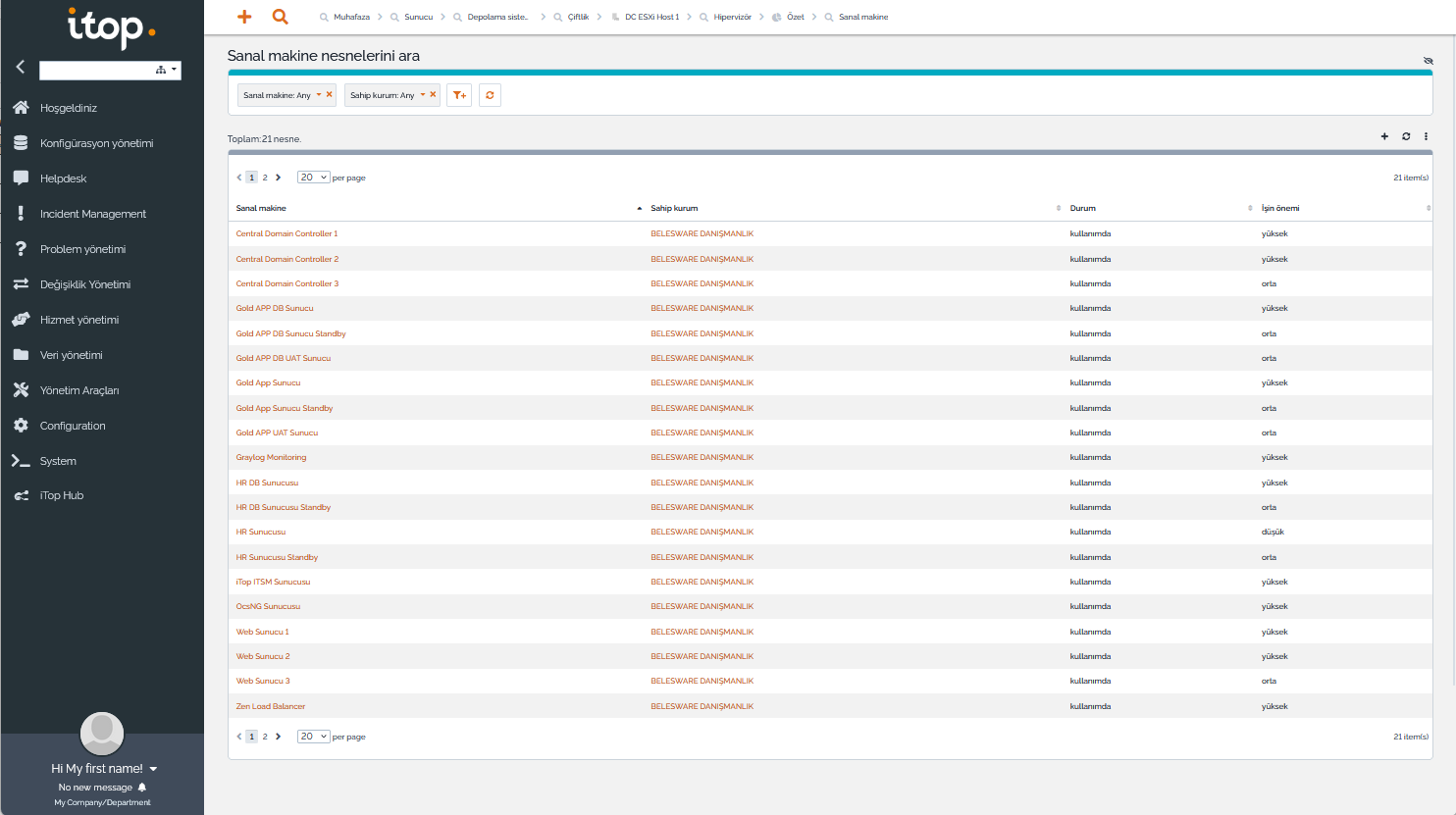Add new object using list plus icon
The width and height of the screenshot is (1456, 815).
point(1384,136)
